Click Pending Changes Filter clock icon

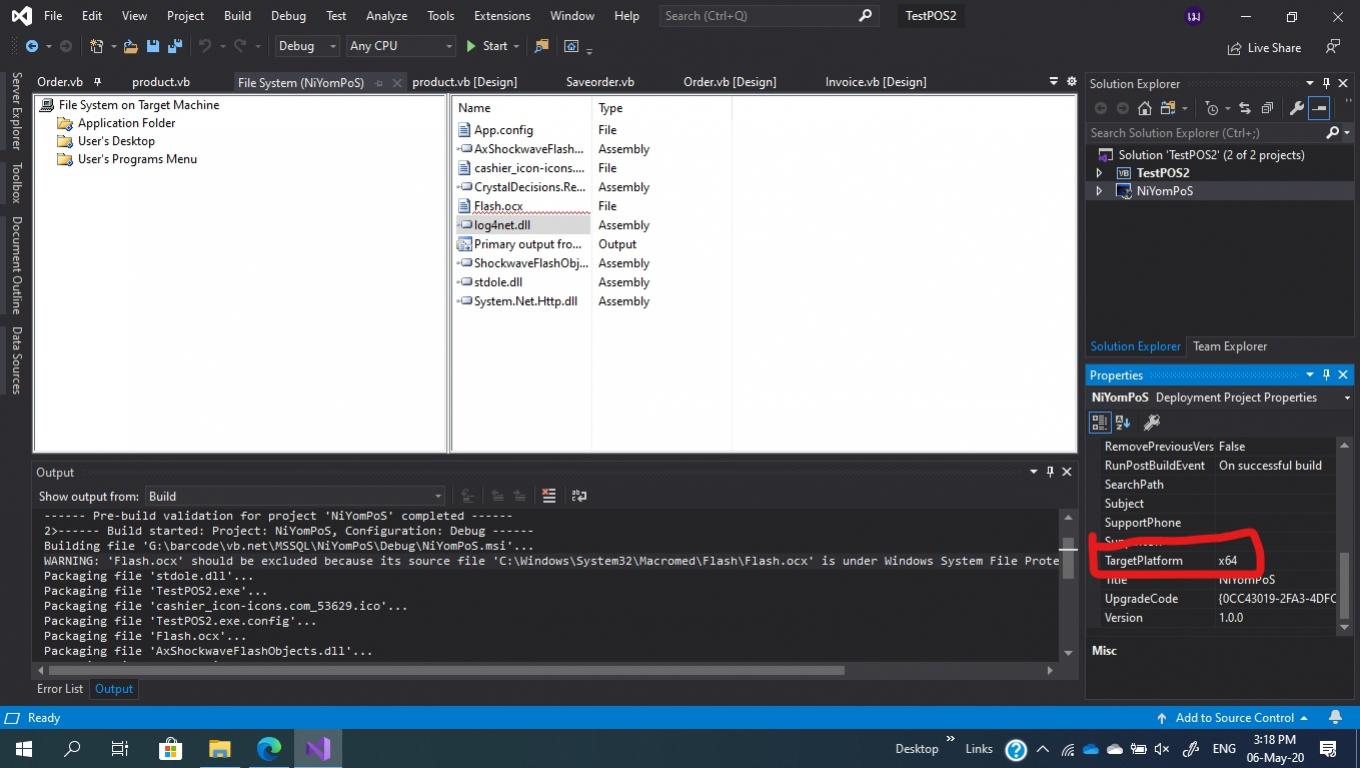[1212, 108]
